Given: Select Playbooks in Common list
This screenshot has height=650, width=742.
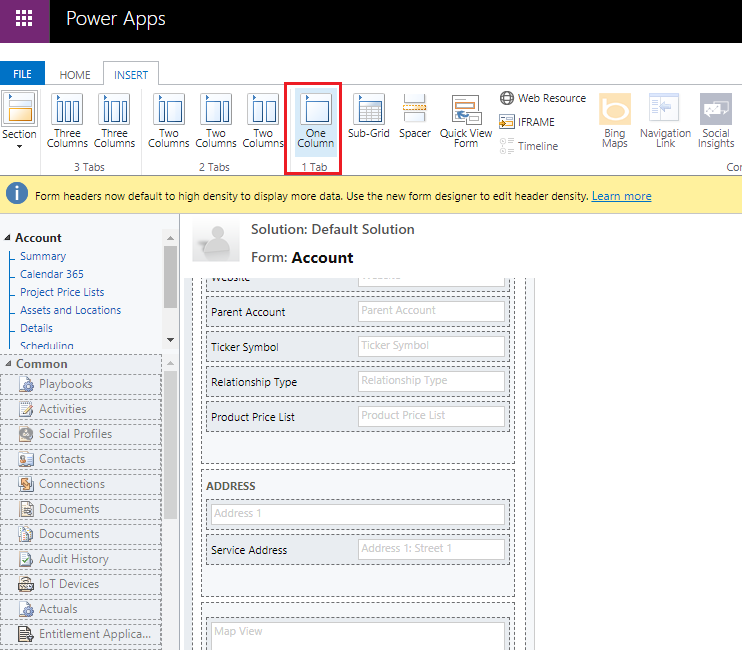Looking at the screenshot, I should [x=81, y=384].
